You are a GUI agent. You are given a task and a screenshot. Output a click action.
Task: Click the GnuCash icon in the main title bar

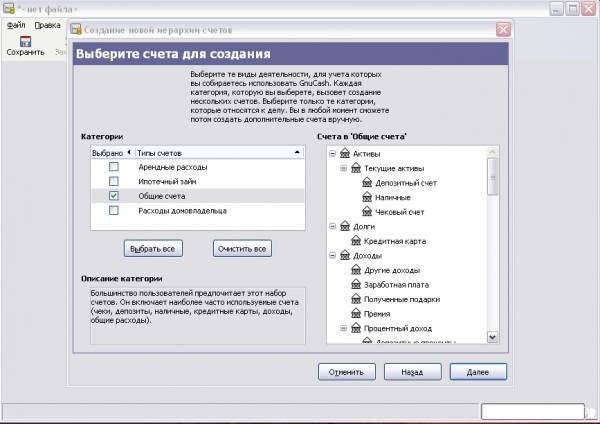coord(8,8)
